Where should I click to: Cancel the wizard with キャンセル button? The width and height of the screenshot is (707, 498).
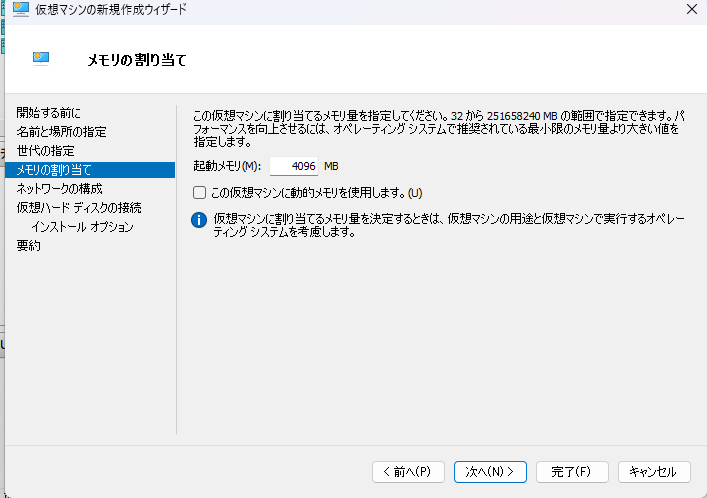[x=654, y=471]
